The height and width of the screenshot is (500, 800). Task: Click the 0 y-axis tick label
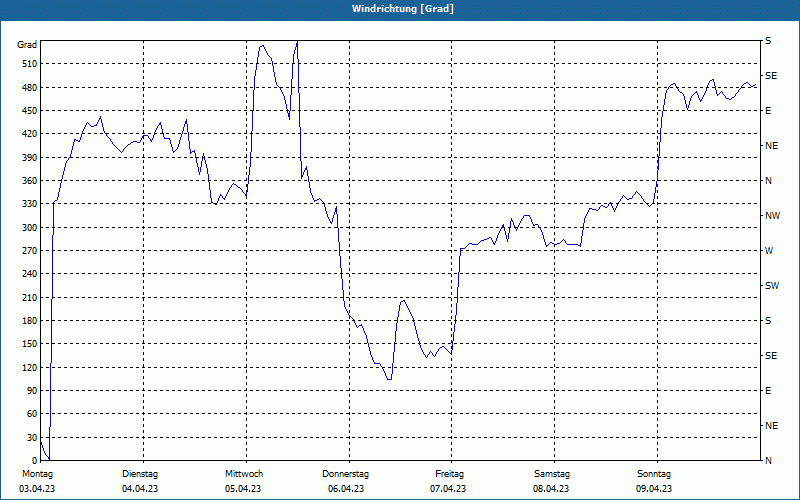point(35,461)
